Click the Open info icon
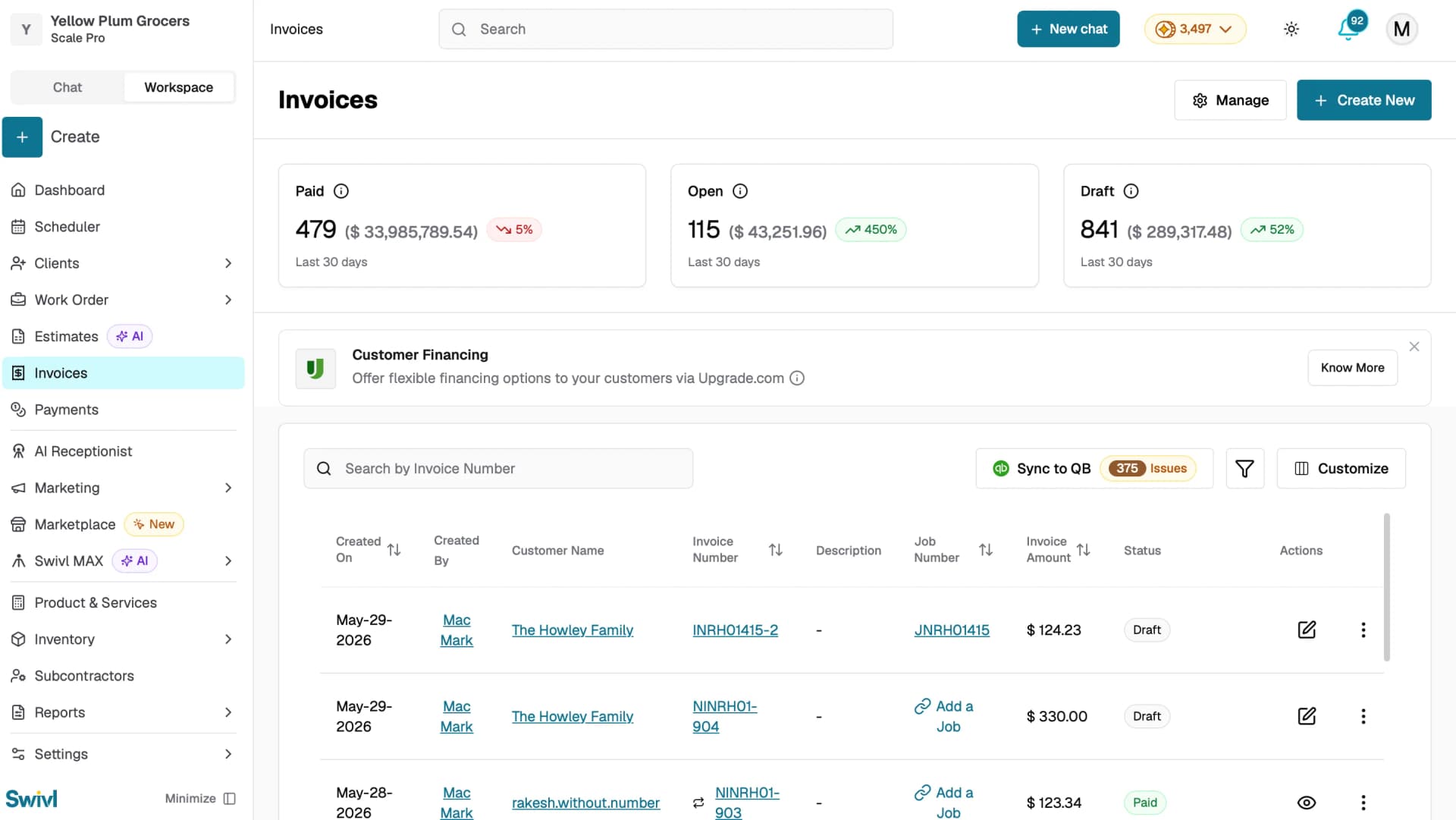Image resolution: width=1456 pixels, height=820 pixels. click(x=740, y=191)
